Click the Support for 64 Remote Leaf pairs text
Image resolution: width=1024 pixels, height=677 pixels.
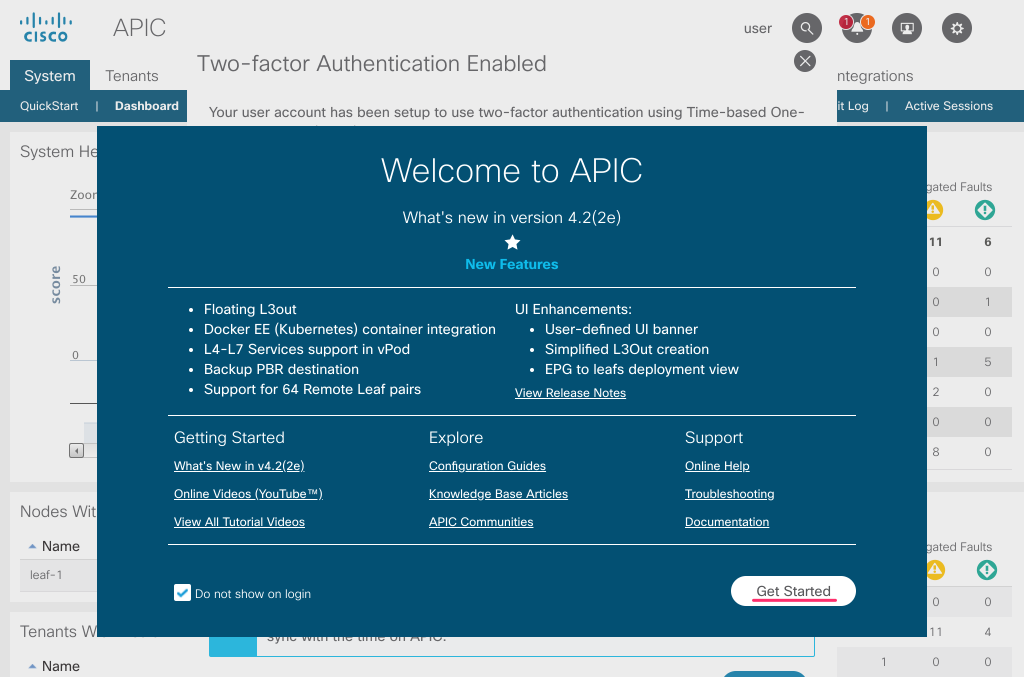(x=312, y=390)
